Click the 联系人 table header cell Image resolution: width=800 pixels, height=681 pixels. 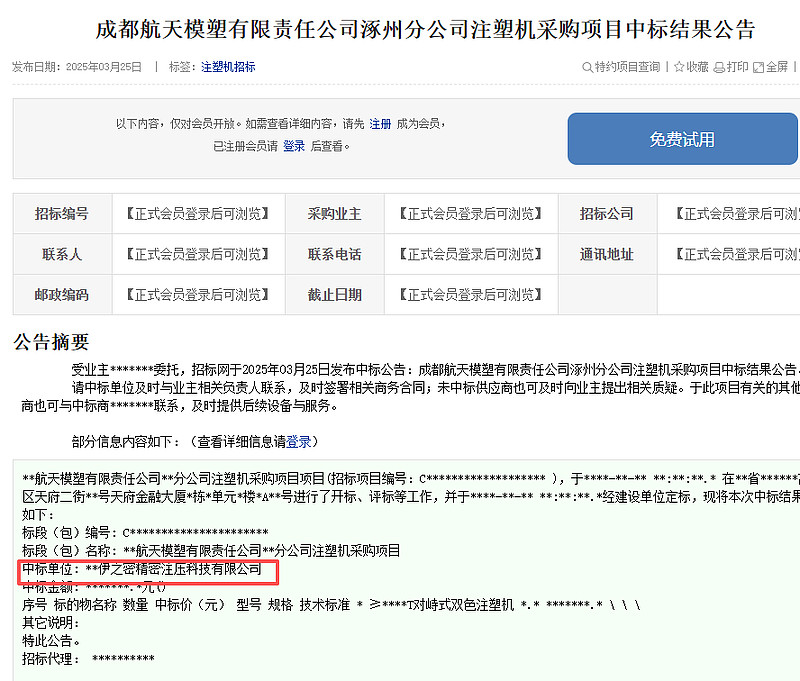tap(62, 254)
